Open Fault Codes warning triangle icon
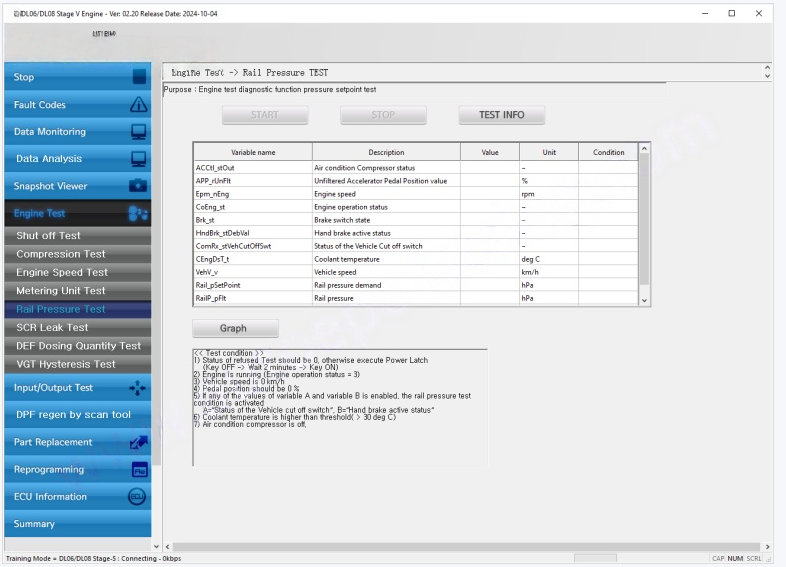 (x=139, y=105)
